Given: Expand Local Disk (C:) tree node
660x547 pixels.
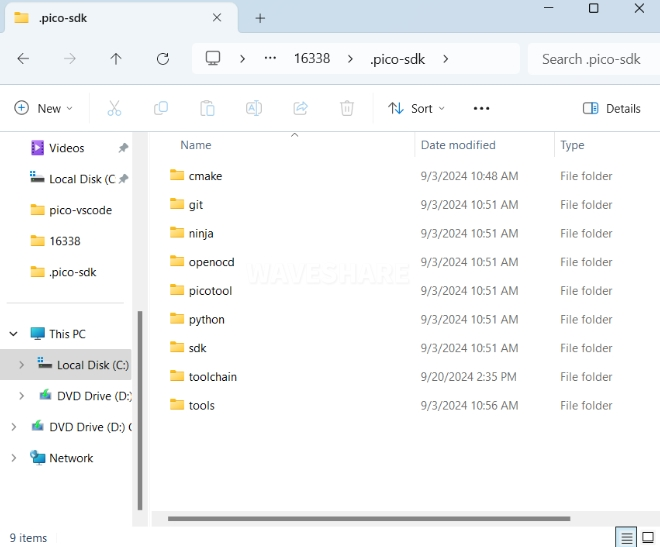Looking at the screenshot, I should click(x=22, y=365).
